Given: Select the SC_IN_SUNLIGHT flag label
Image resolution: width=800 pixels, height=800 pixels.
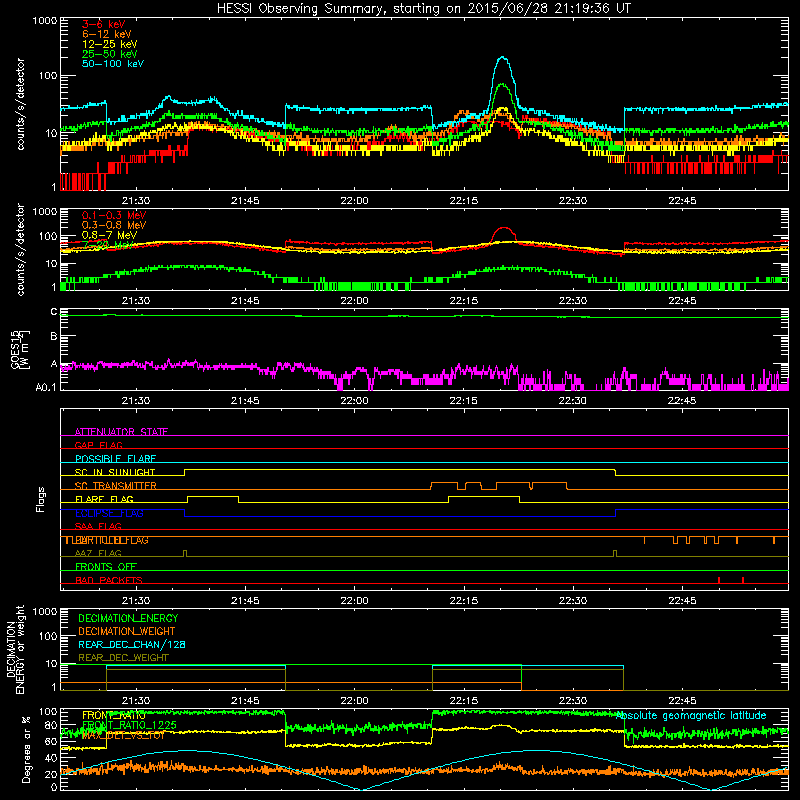Looking at the screenshot, I should [x=115, y=472].
